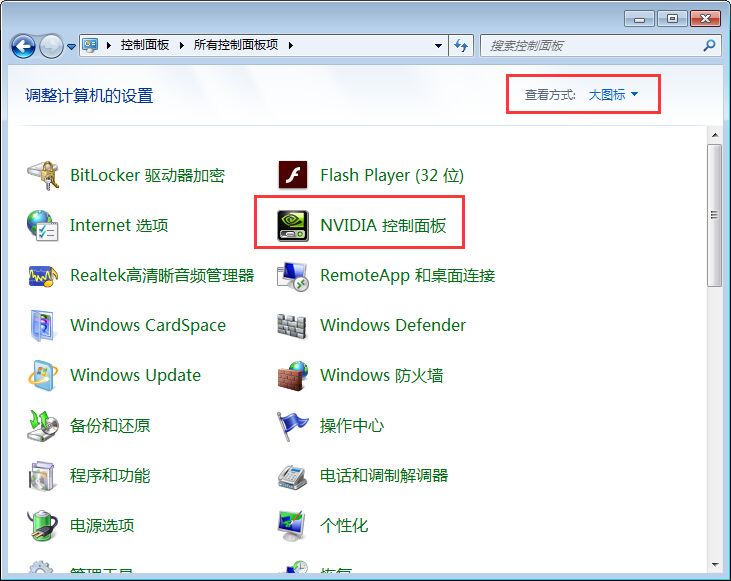Expand the address bar history dropdown
This screenshot has height=581, width=731.
click(438, 46)
